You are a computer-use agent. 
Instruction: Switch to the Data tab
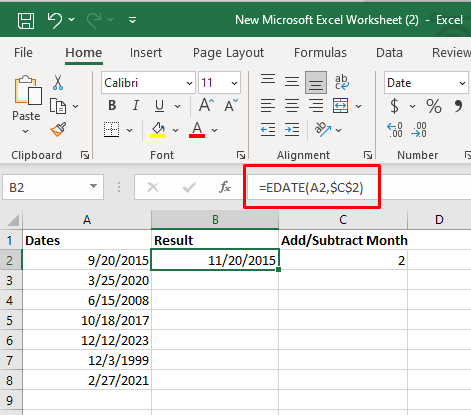pos(389,53)
